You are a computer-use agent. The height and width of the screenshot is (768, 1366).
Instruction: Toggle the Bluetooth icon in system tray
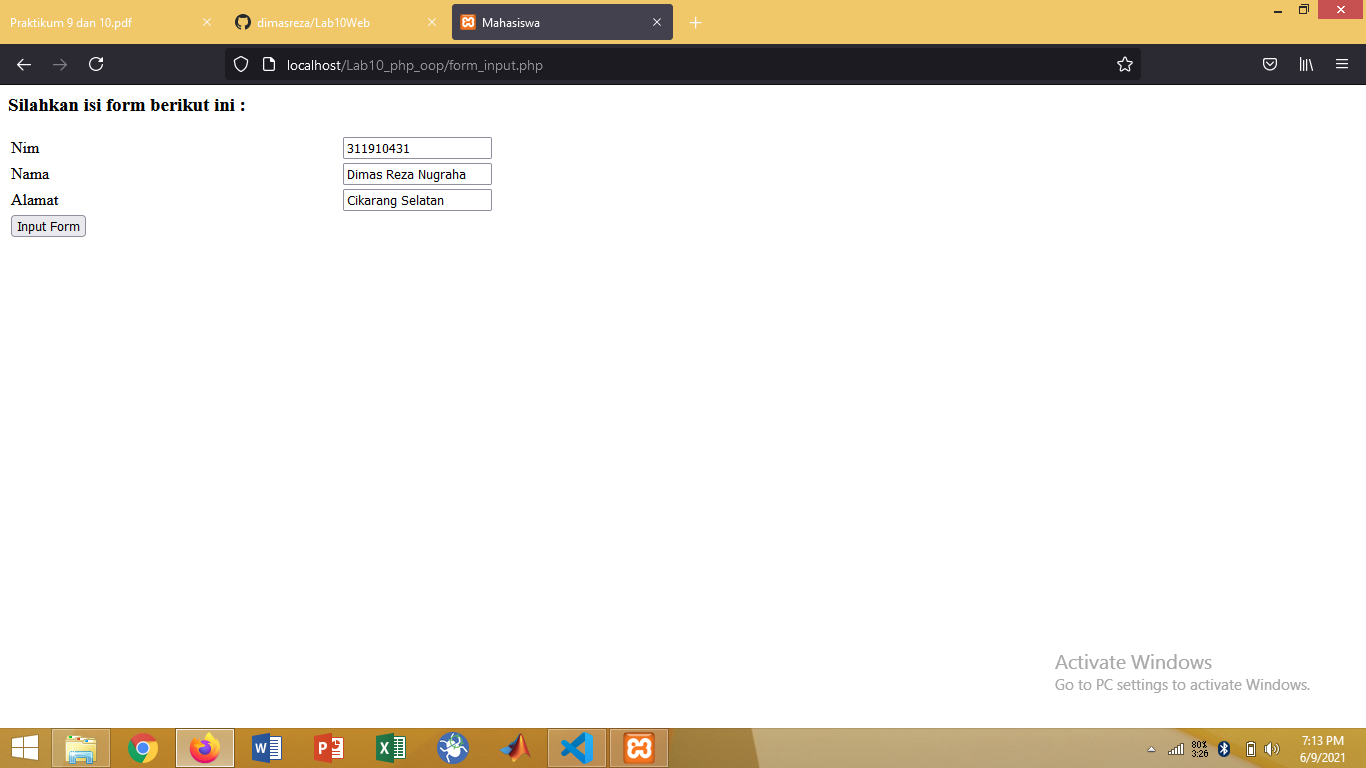pos(1222,747)
